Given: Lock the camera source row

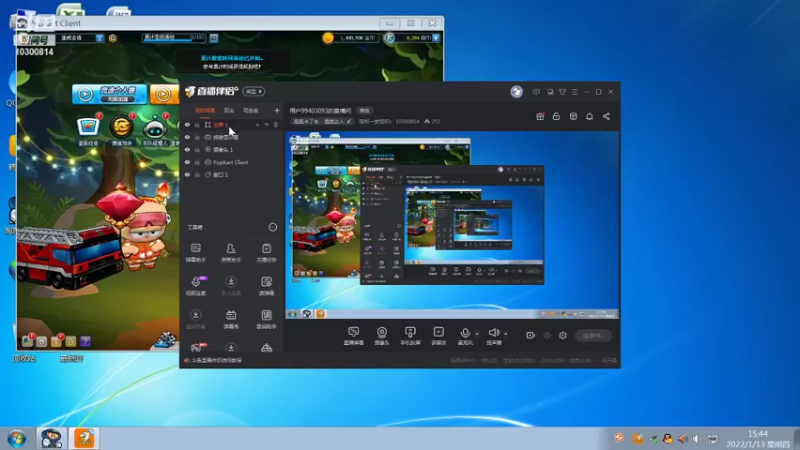Looking at the screenshot, I should tap(197, 149).
